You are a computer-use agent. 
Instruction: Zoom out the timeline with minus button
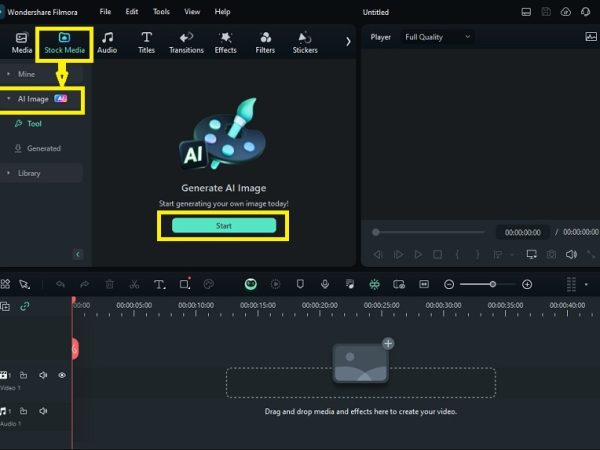click(449, 284)
